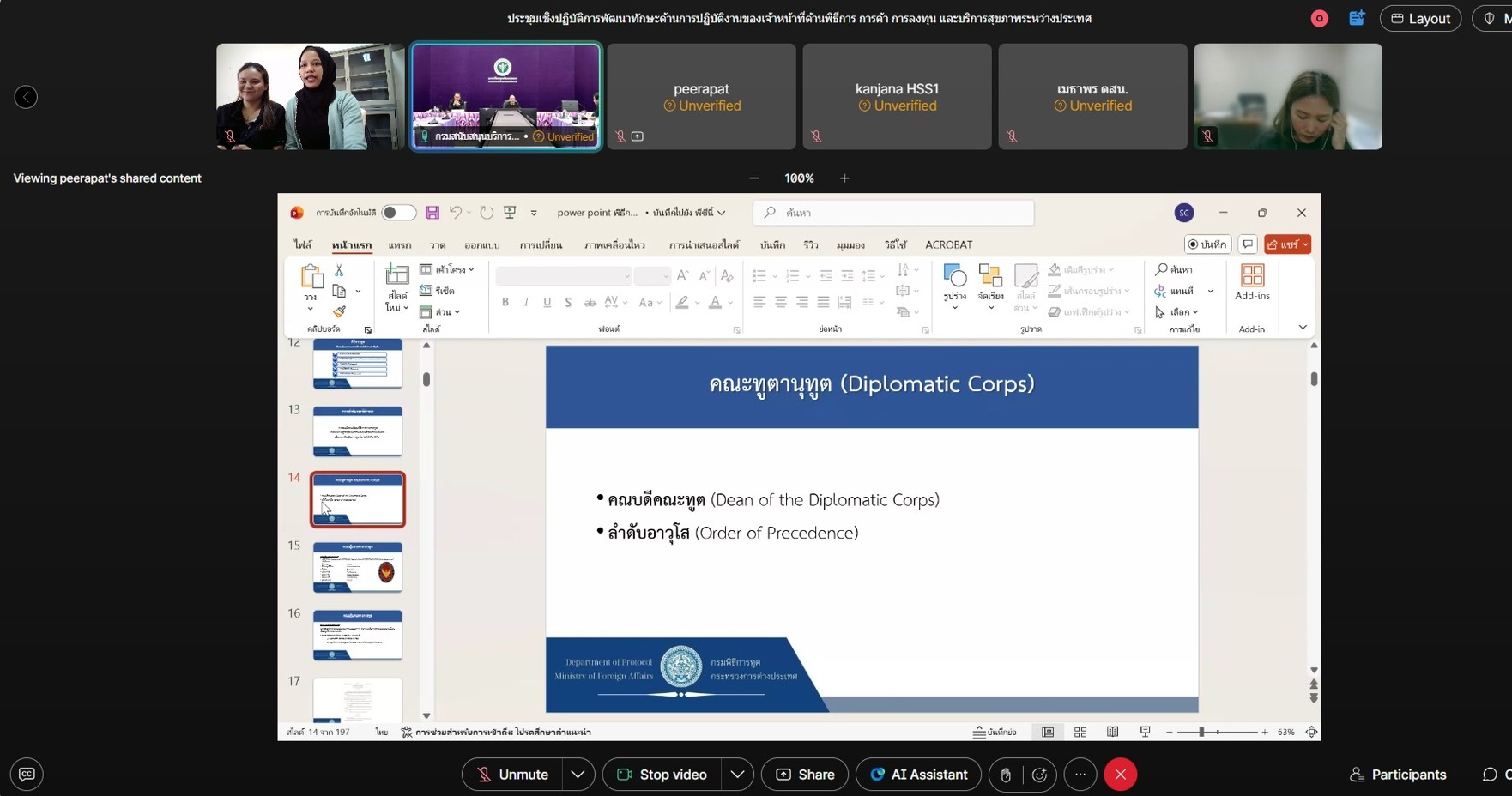Image resolution: width=1512 pixels, height=796 pixels.
Task: Click the zoom out minus icon
Action: tap(754, 178)
